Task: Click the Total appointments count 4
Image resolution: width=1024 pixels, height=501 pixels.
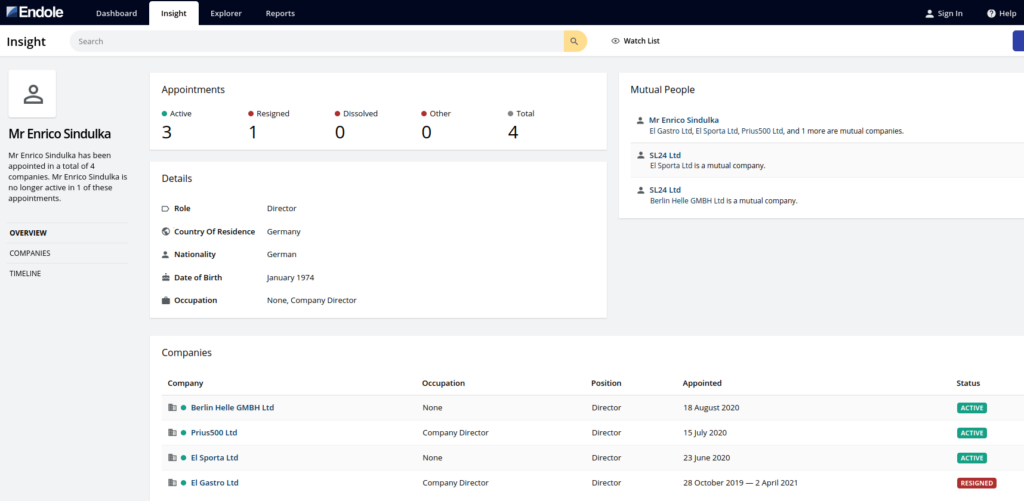Action: 513,133
